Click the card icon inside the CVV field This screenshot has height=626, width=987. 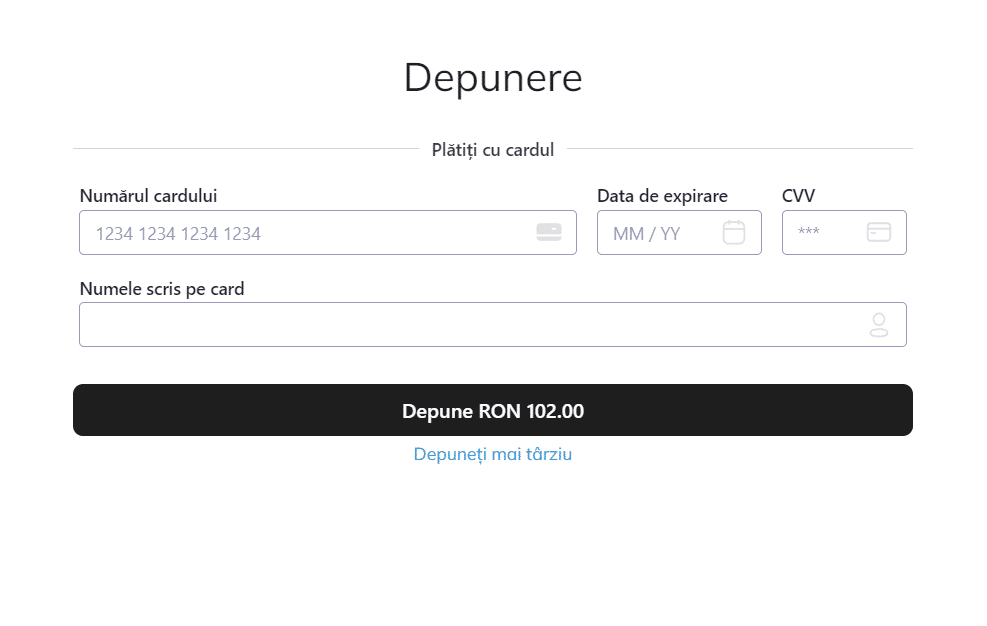(878, 232)
